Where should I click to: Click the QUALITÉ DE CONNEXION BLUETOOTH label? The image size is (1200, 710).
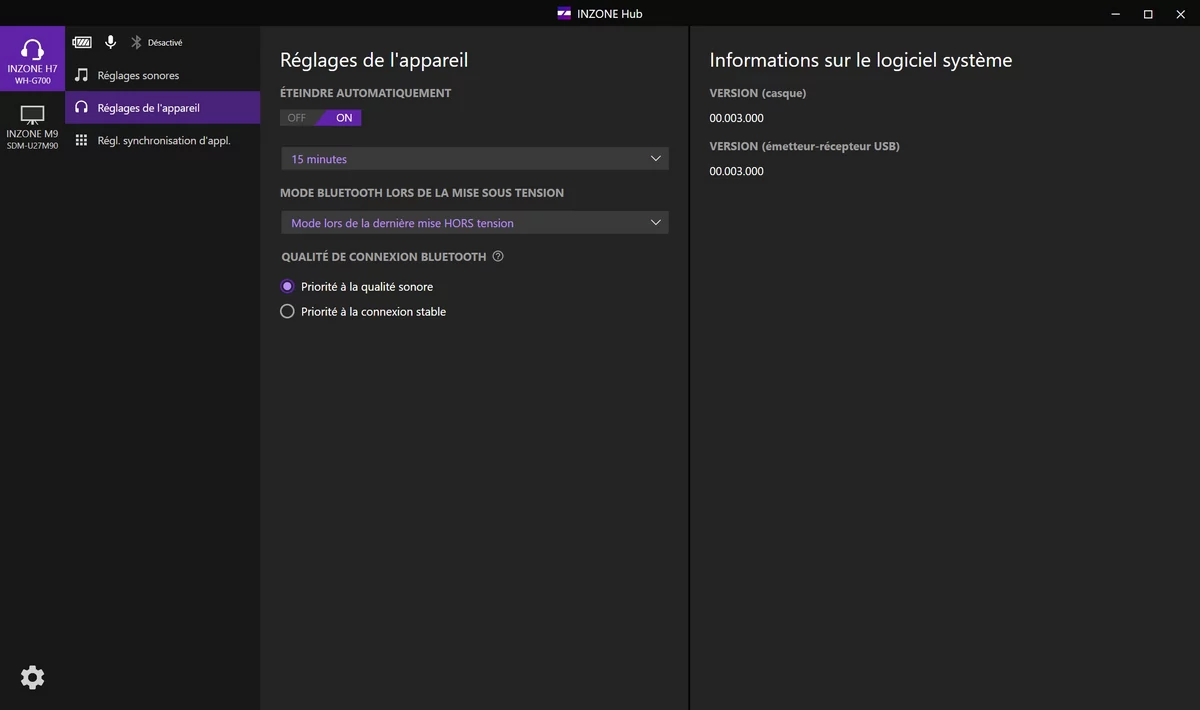(x=384, y=257)
